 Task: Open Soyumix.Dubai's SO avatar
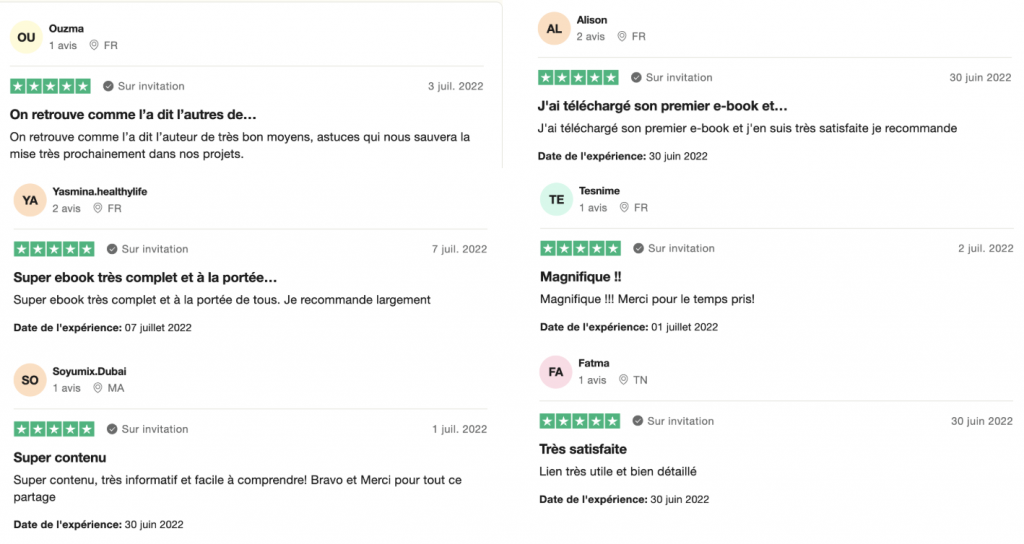pyautogui.click(x=30, y=380)
